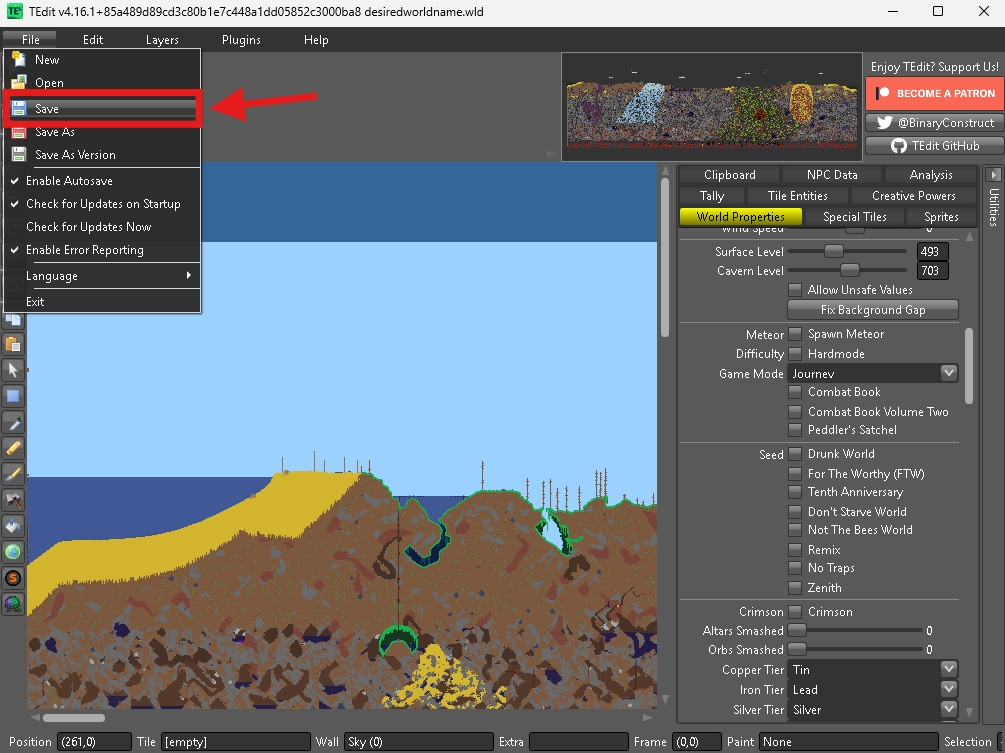
Task: Enable the Hardmode checkbox
Action: click(x=795, y=354)
